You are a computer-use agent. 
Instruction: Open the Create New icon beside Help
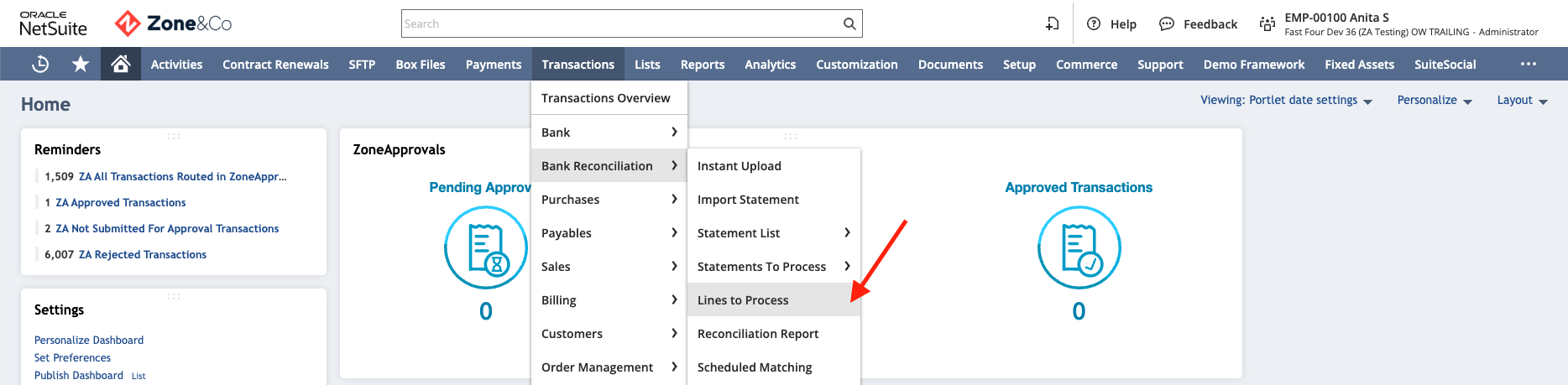click(1052, 23)
